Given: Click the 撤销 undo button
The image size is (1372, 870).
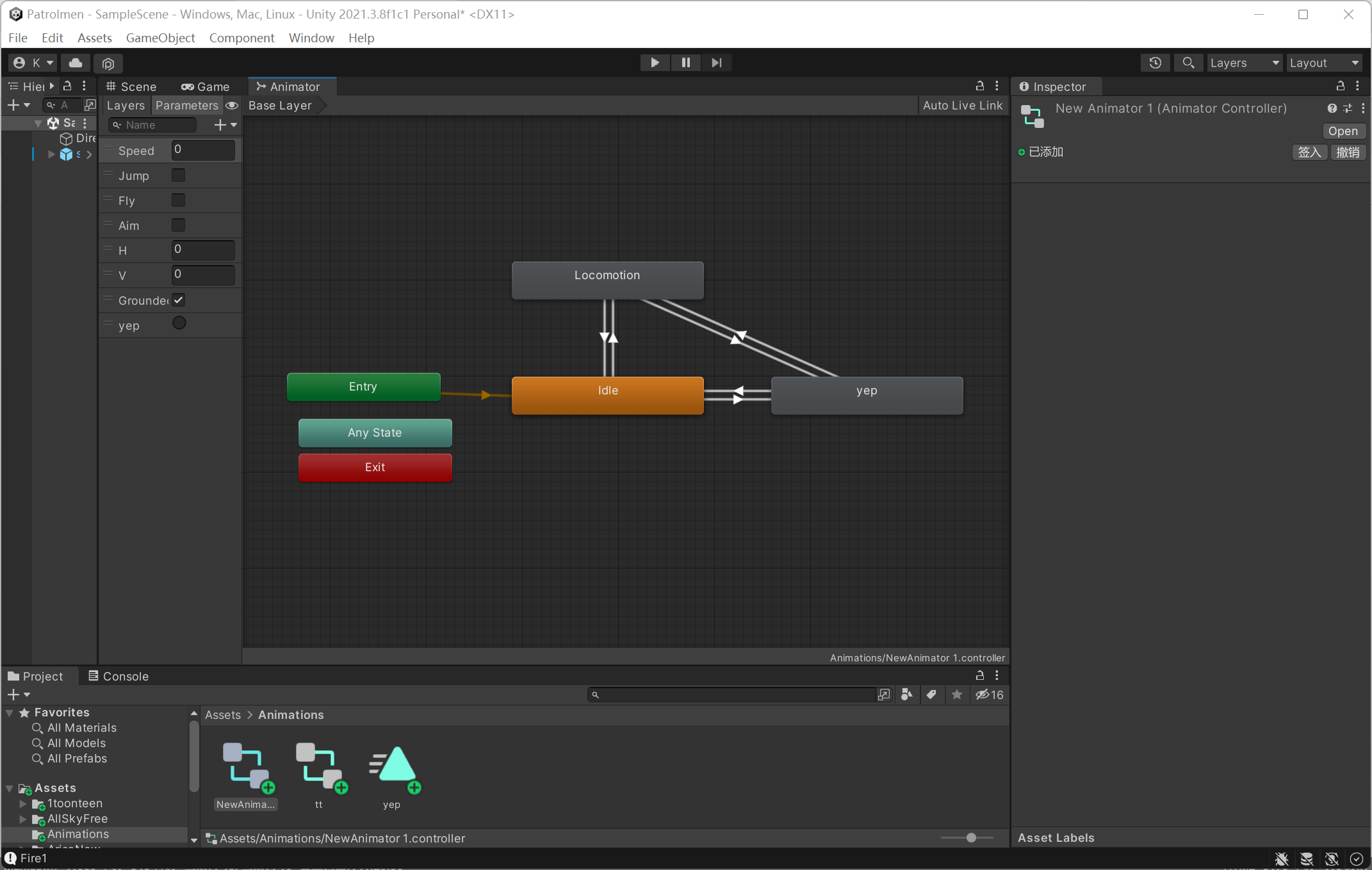Looking at the screenshot, I should pos(1348,152).
